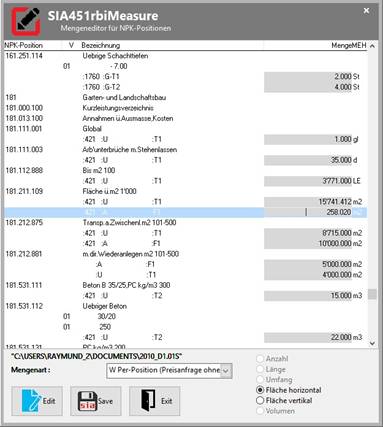Click the list scroll-down arrow
Screen dimensions: 383x427
pyautogui.click(x=372, y=343)
